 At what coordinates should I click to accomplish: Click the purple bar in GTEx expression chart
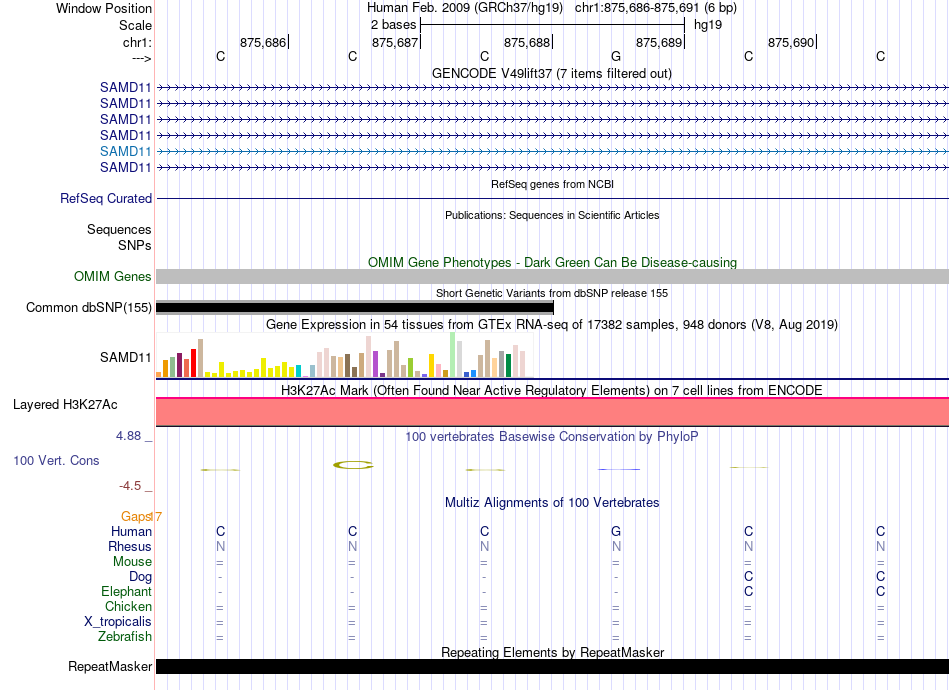pyautogui.click(x=376, y=364)
